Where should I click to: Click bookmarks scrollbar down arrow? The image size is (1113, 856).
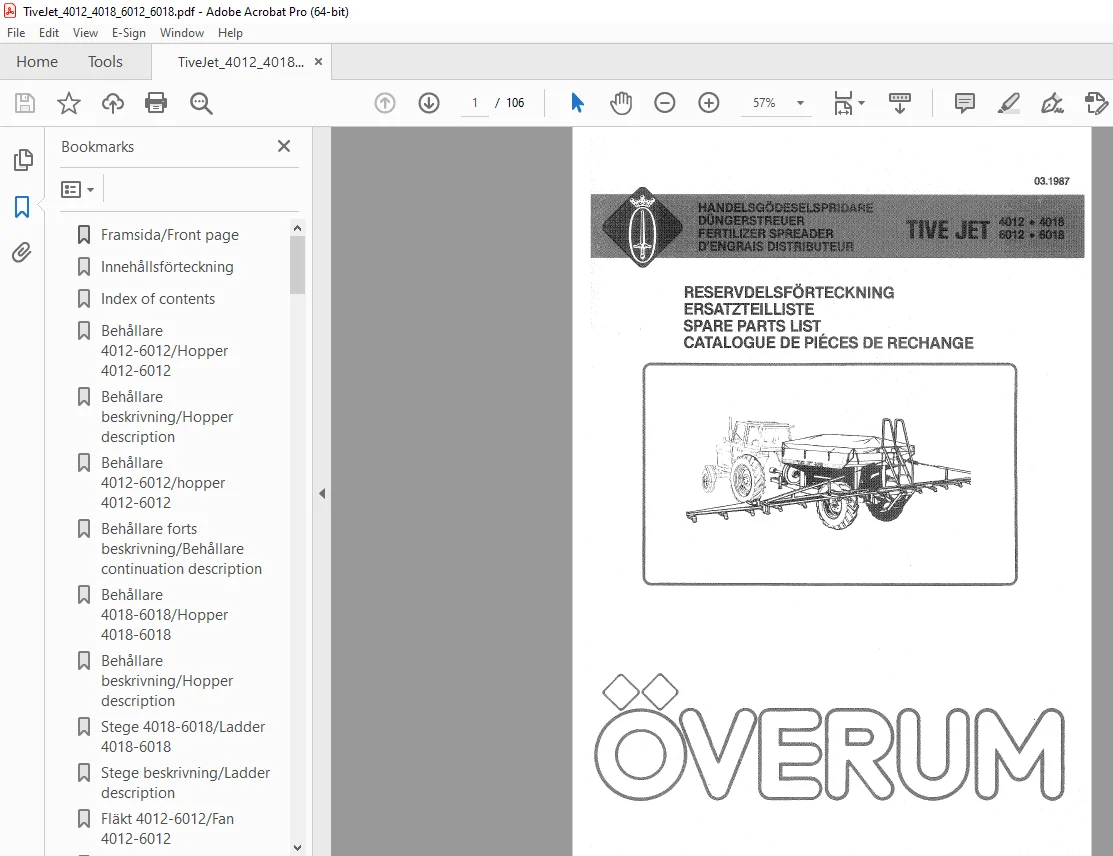[x=297, y=847]
